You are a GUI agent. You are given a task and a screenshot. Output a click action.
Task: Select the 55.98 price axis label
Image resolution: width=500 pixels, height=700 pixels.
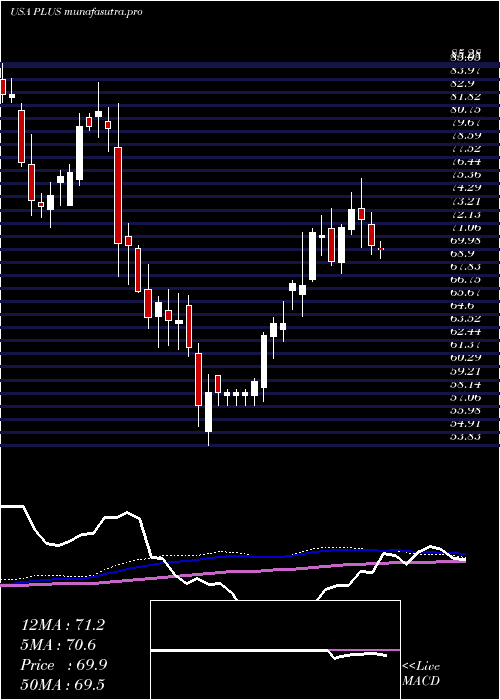(466, 411)
